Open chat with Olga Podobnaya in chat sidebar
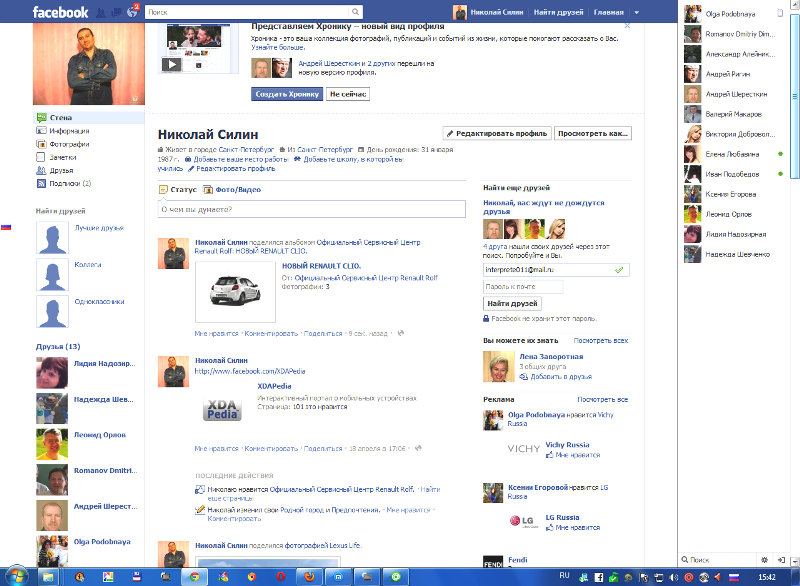 [x=732, y=14]
